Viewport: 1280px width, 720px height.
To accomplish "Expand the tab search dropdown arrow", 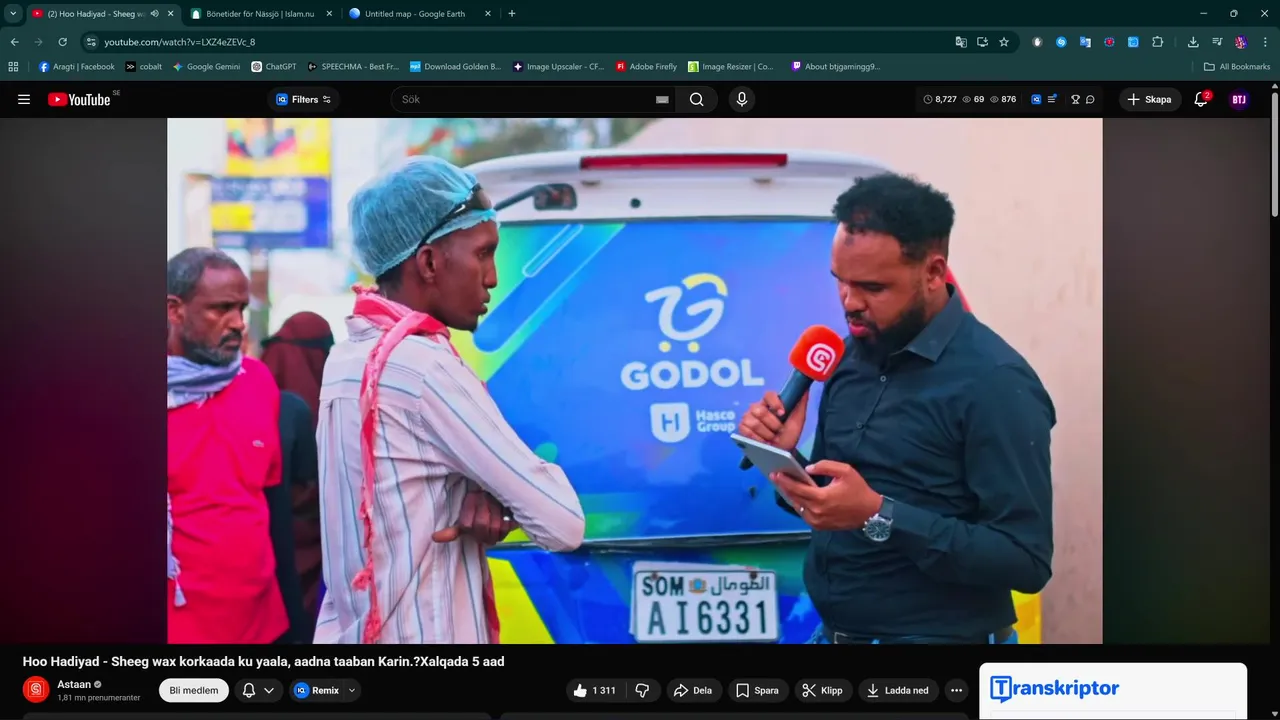I will coord(13,14).
